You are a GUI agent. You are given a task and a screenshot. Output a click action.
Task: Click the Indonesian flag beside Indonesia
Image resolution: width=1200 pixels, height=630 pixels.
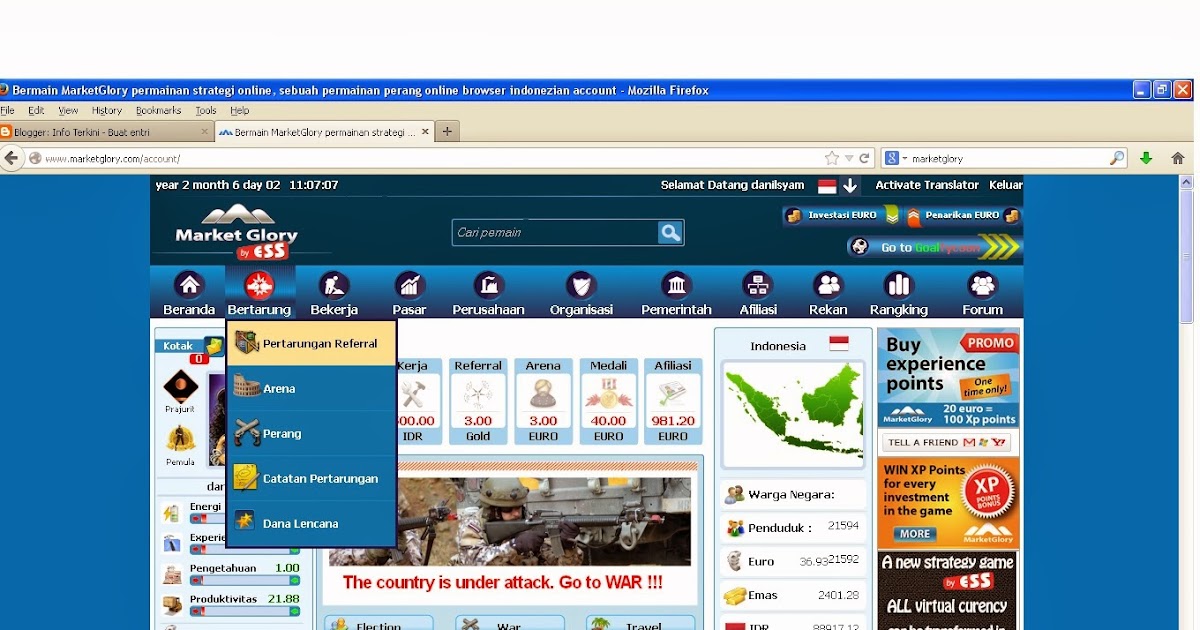coord(839,344)
